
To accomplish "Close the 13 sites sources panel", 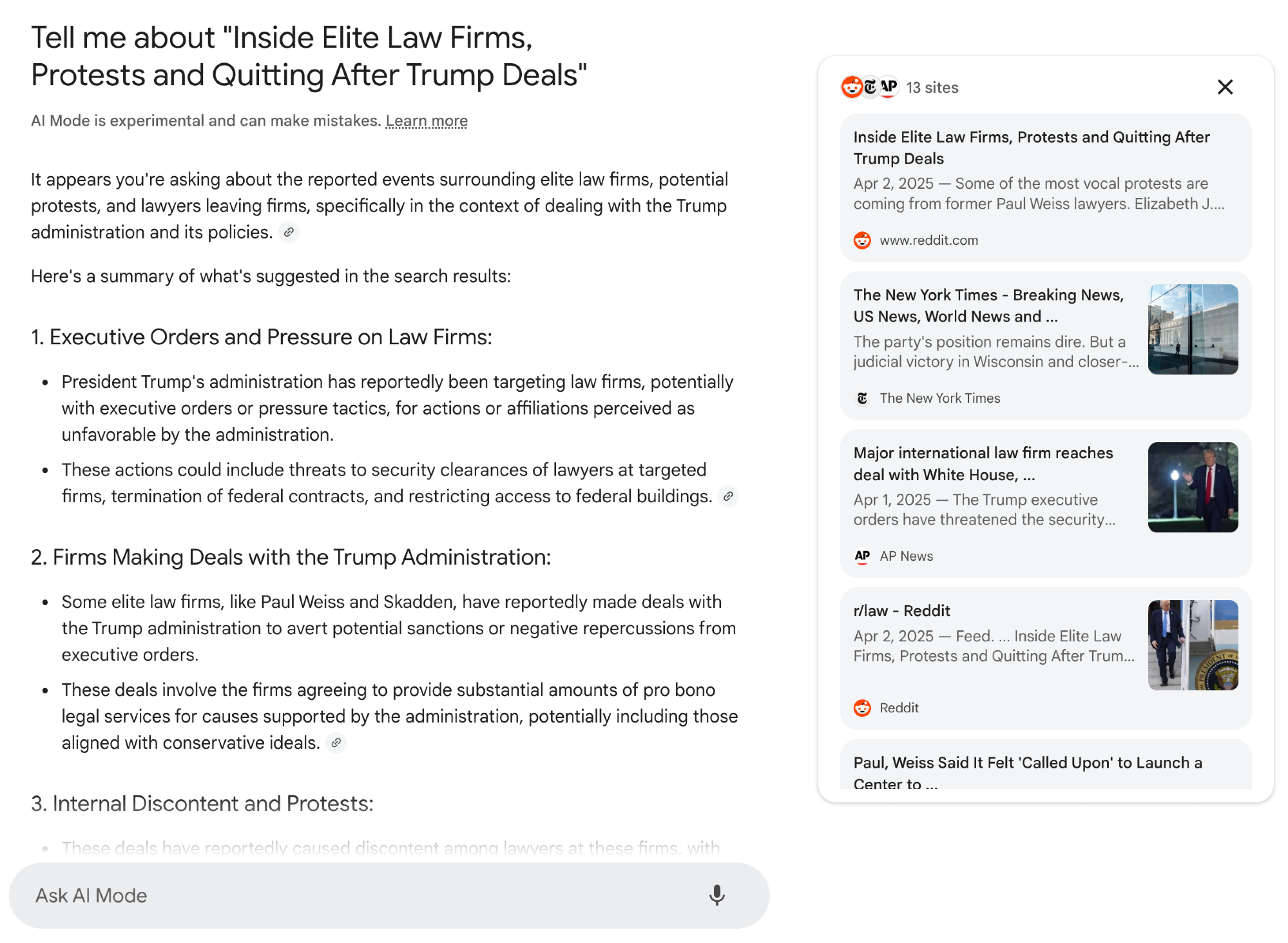I will 1225,87.
